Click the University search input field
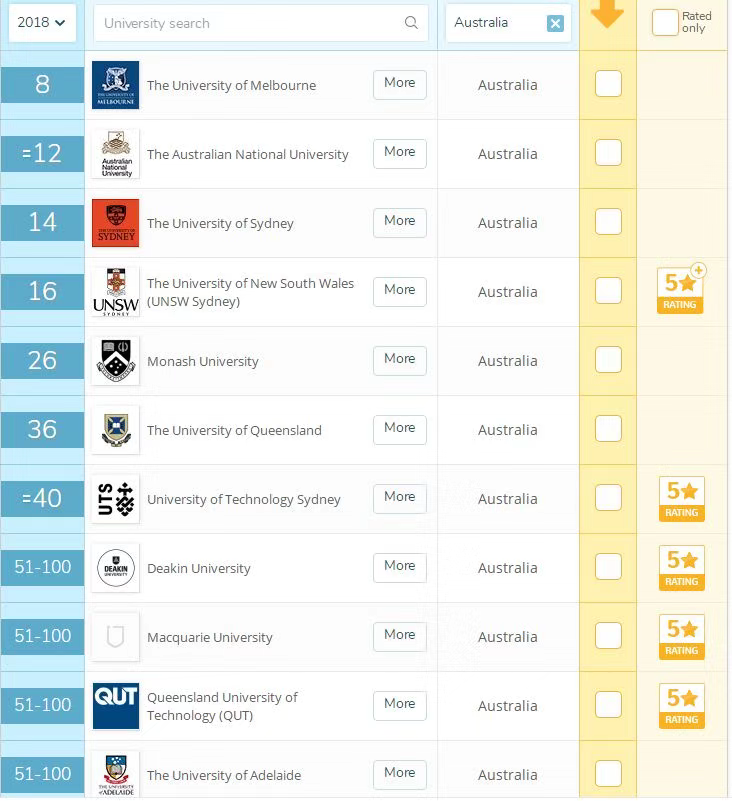 (x=250, y=23)
